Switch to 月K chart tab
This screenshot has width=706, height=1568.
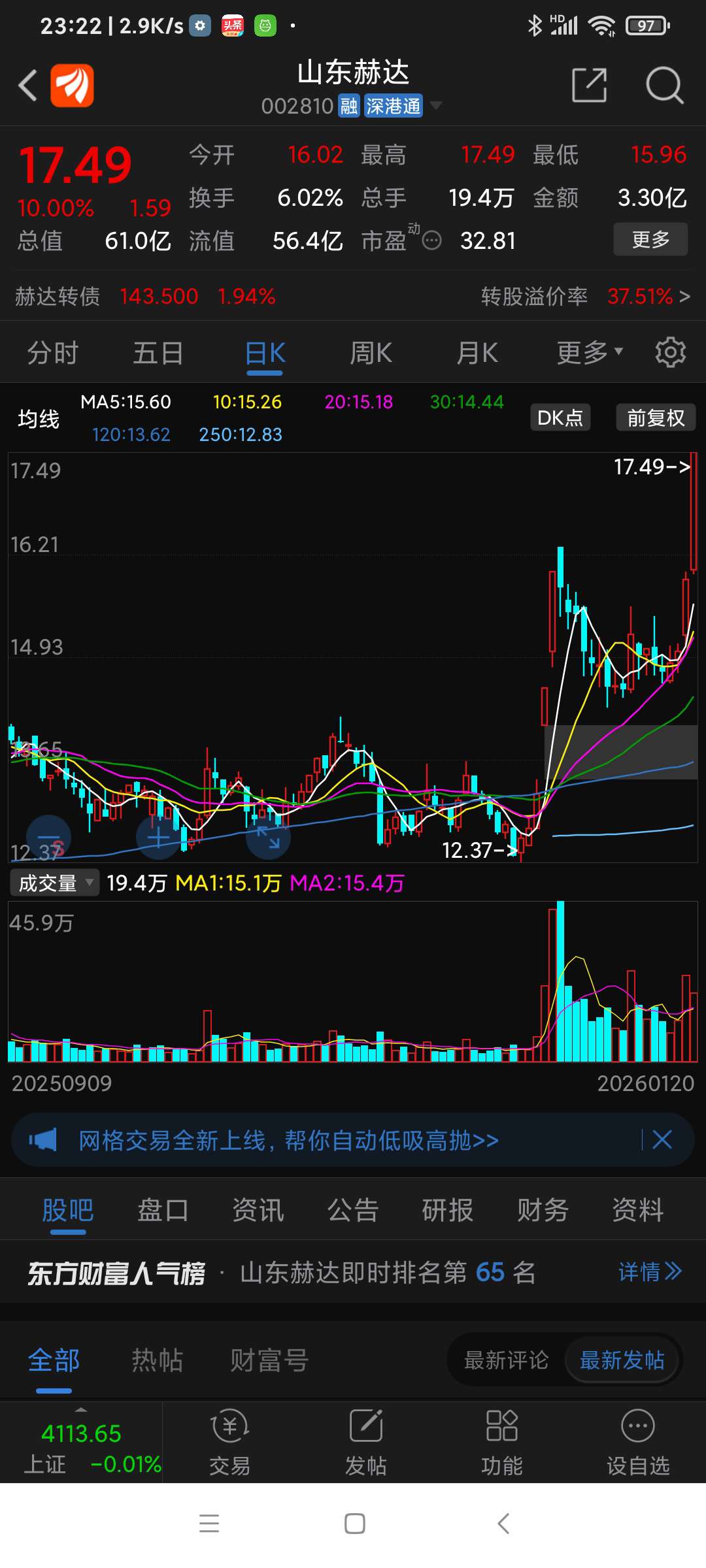coord(477,353)
